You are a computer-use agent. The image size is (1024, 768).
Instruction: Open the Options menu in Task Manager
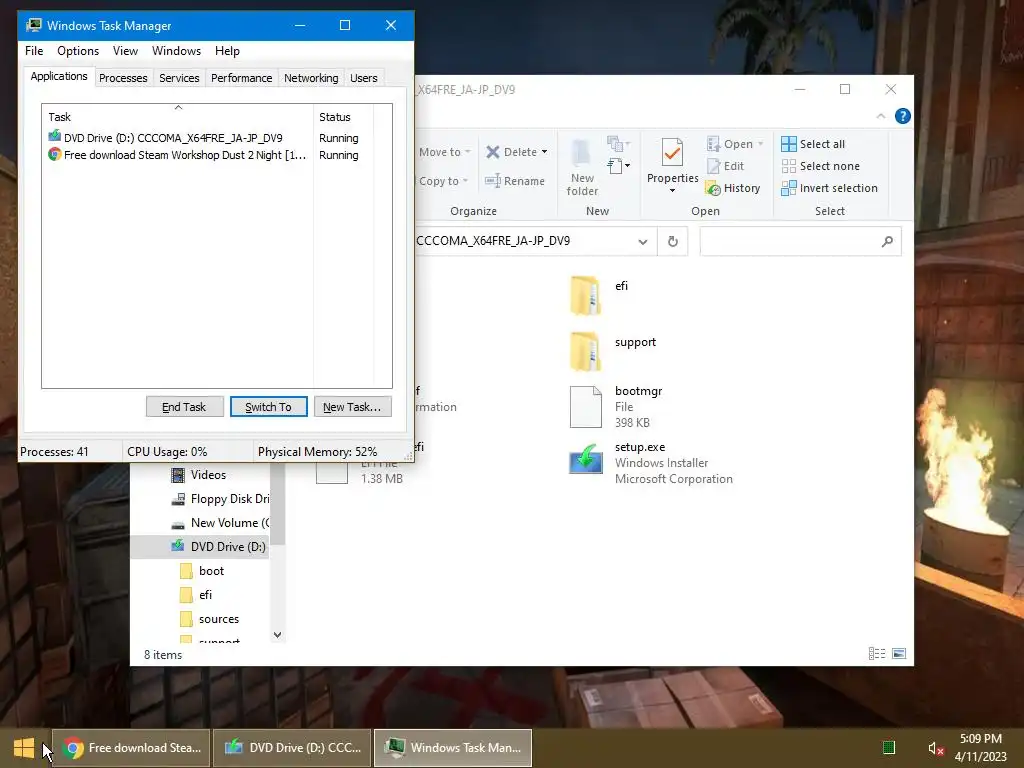[x=78, y=51]
